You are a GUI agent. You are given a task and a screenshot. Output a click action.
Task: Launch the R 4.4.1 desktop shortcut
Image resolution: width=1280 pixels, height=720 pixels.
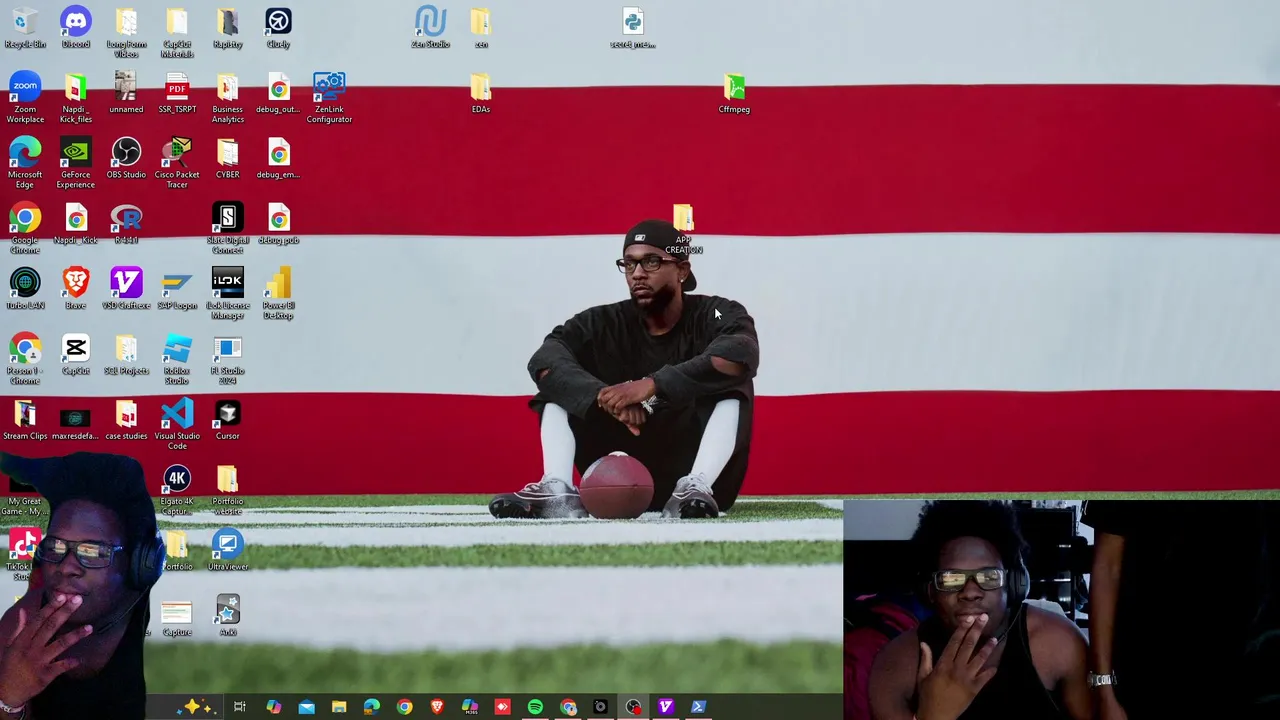(x=126, y=224)
